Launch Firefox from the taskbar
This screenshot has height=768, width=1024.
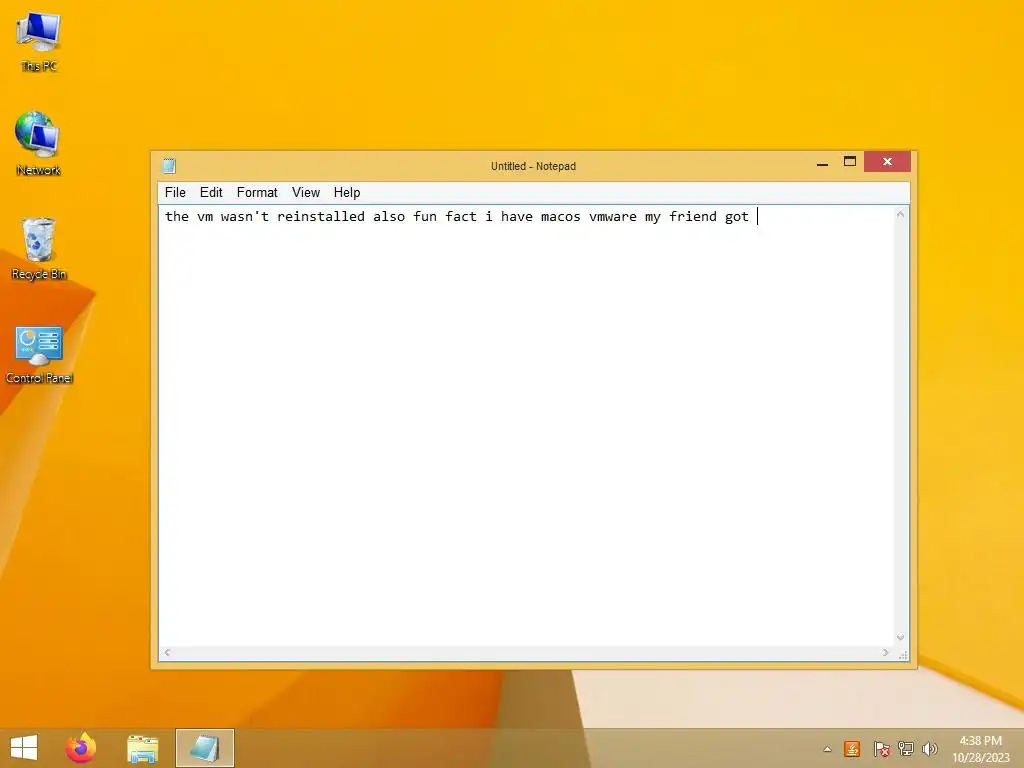[x=81, y=748]
